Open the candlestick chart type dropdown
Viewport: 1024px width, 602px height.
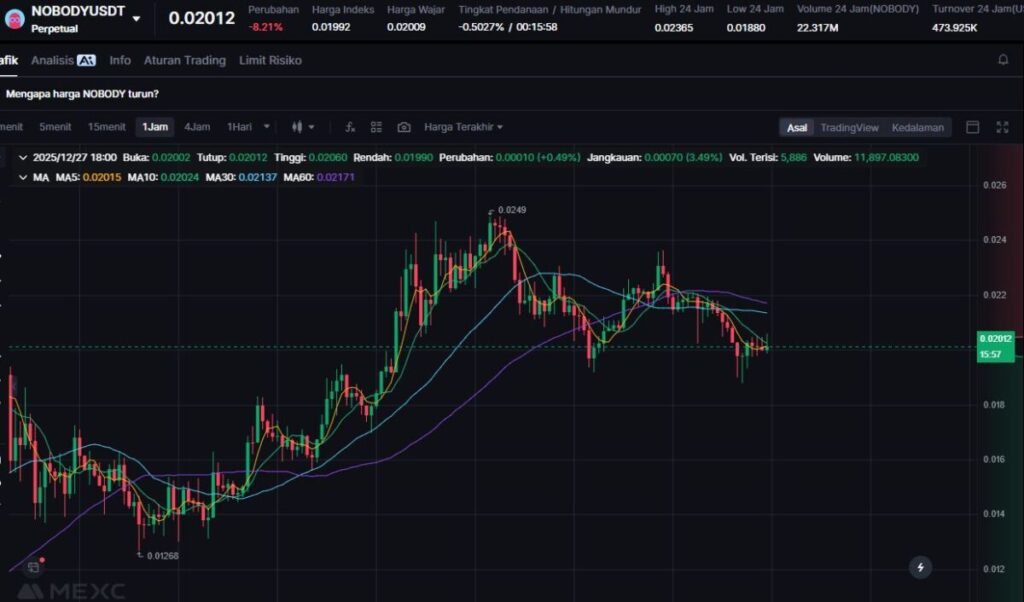[x=303, y=127]
